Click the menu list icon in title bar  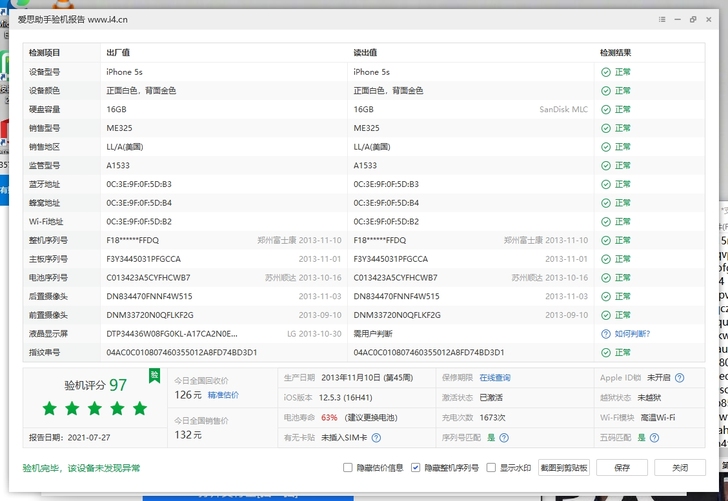pos(662,20)
